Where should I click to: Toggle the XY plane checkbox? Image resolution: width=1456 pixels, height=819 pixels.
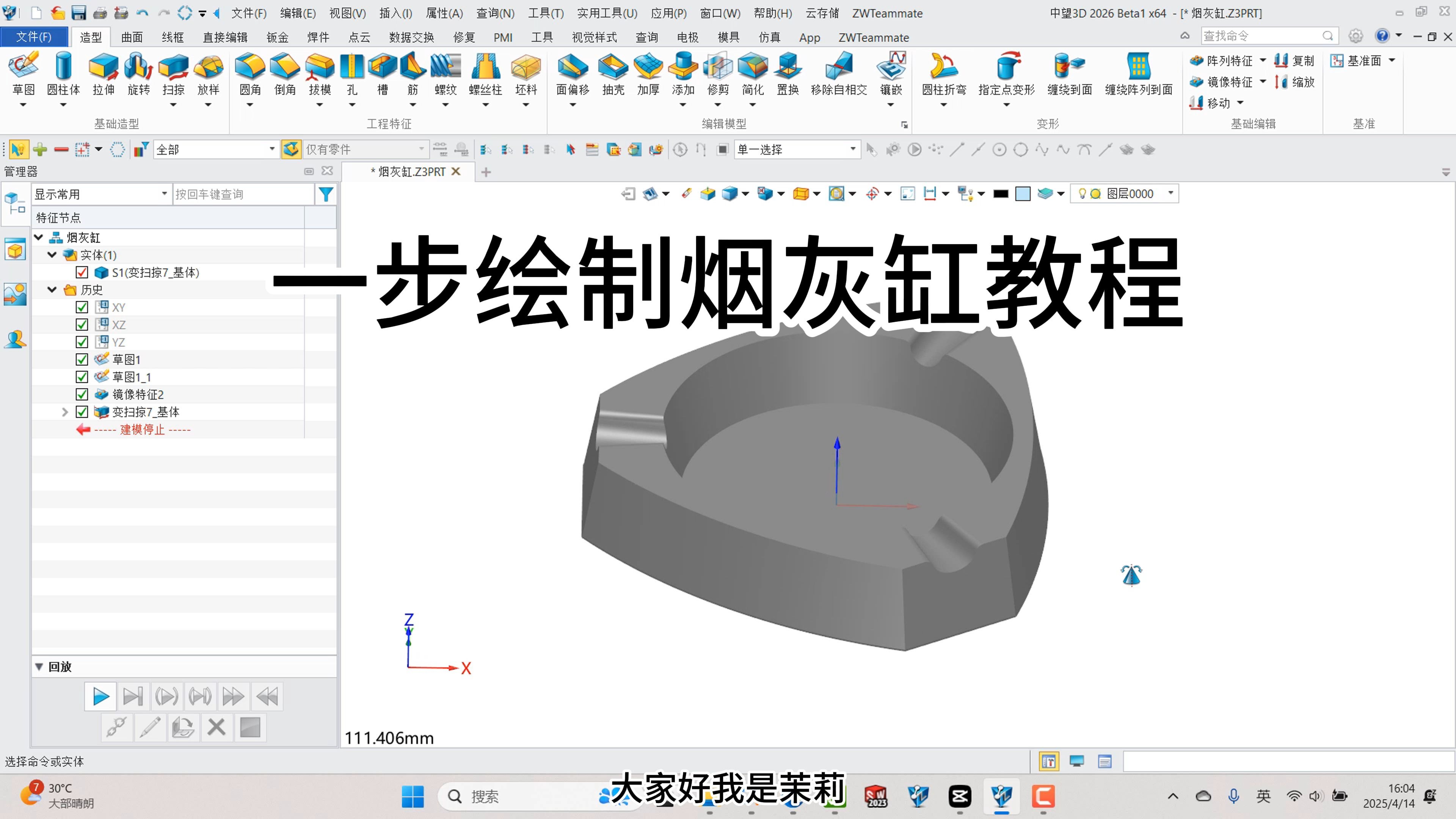pyautogui.click(x=82, y=308)
